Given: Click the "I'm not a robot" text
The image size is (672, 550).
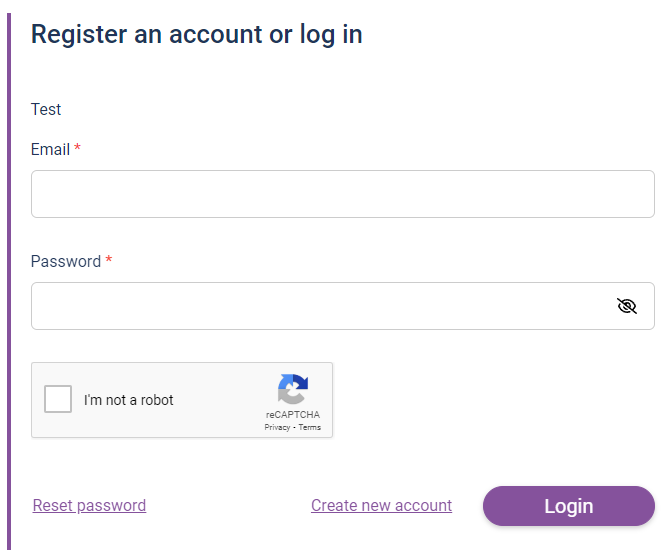Looking at the screenshot, I should [x=129, y=400].
